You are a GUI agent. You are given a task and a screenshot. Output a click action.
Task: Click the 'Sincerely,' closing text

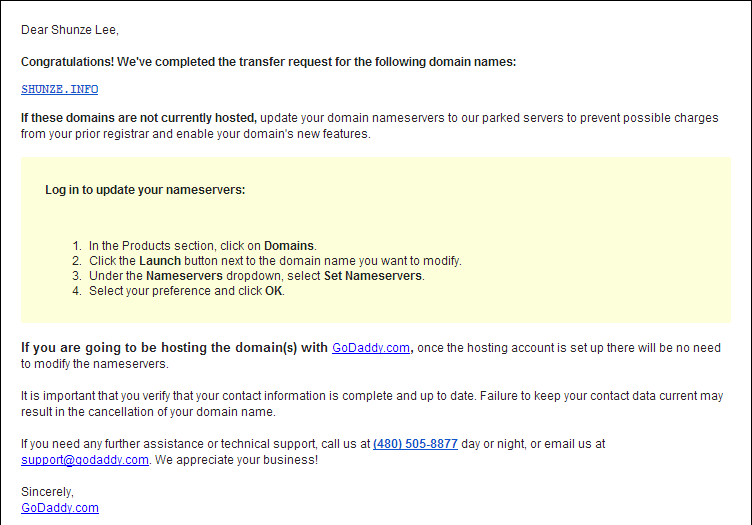[47, 492]
